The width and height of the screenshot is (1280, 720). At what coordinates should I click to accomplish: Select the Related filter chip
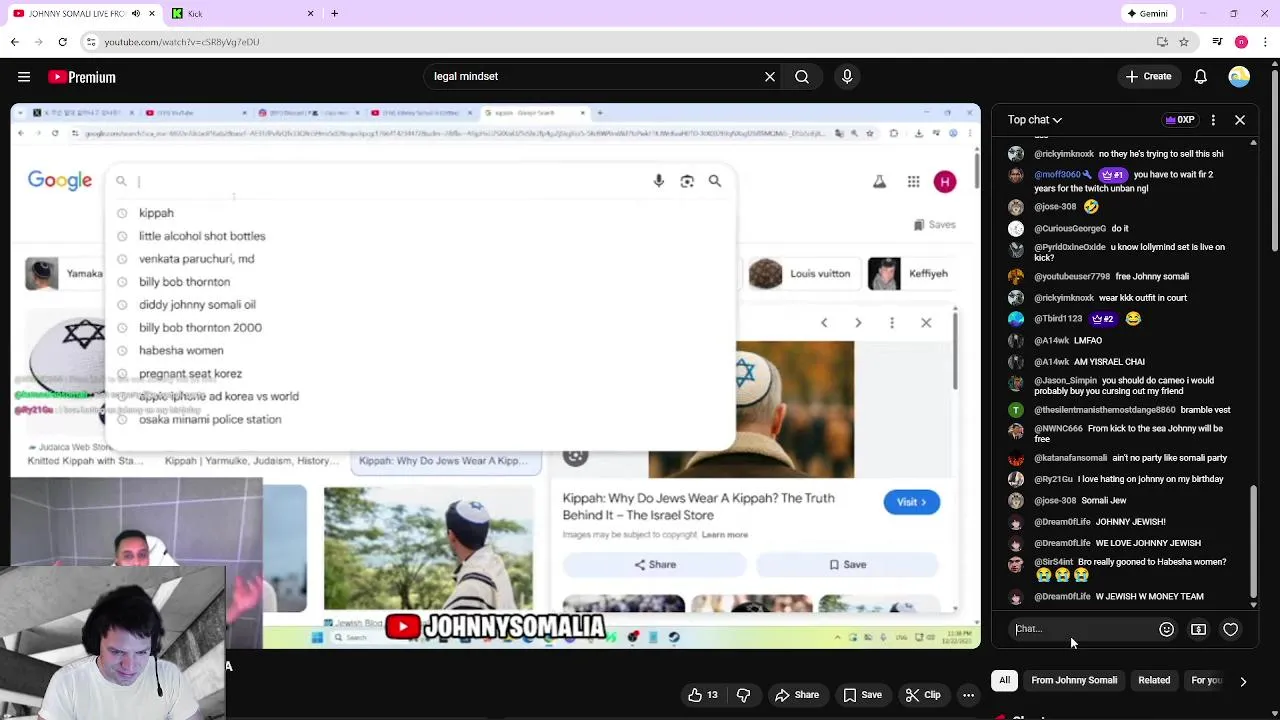click(1154, 681)
